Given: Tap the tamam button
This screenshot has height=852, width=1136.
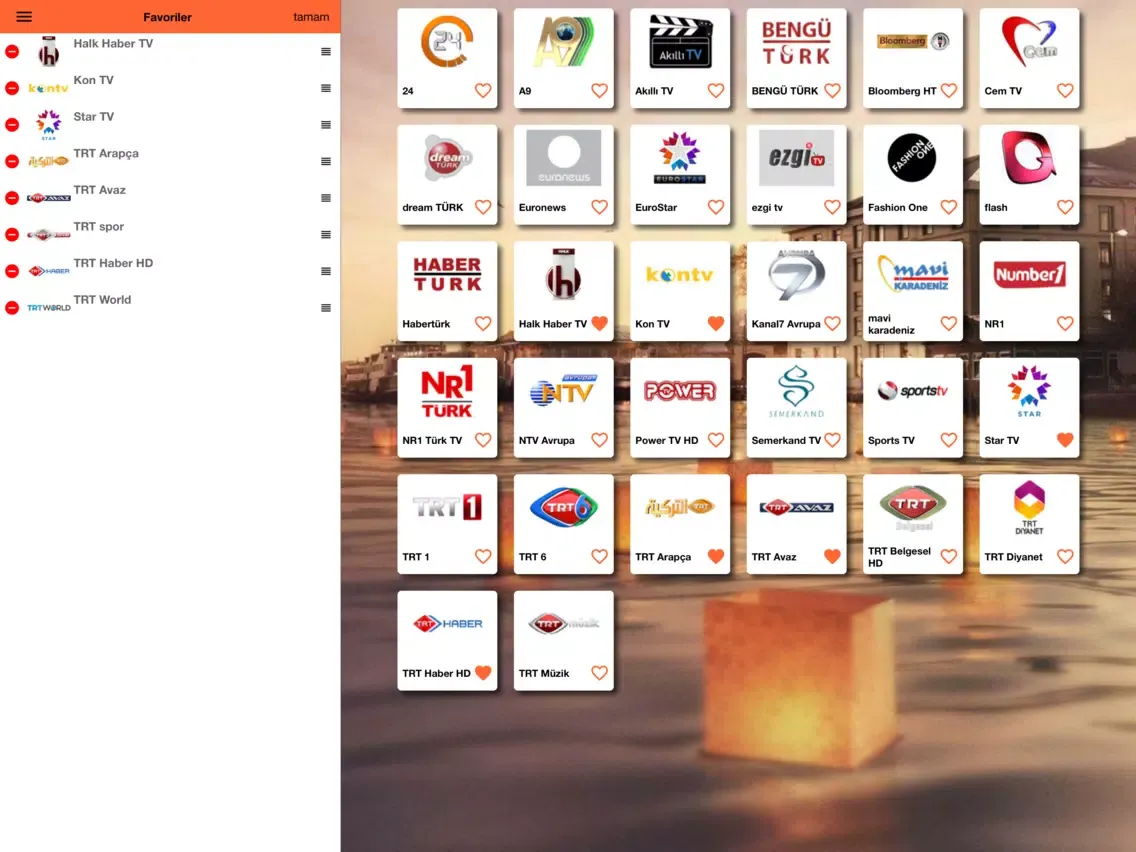Looking at the screenshot, I should [x=311, y=17].
